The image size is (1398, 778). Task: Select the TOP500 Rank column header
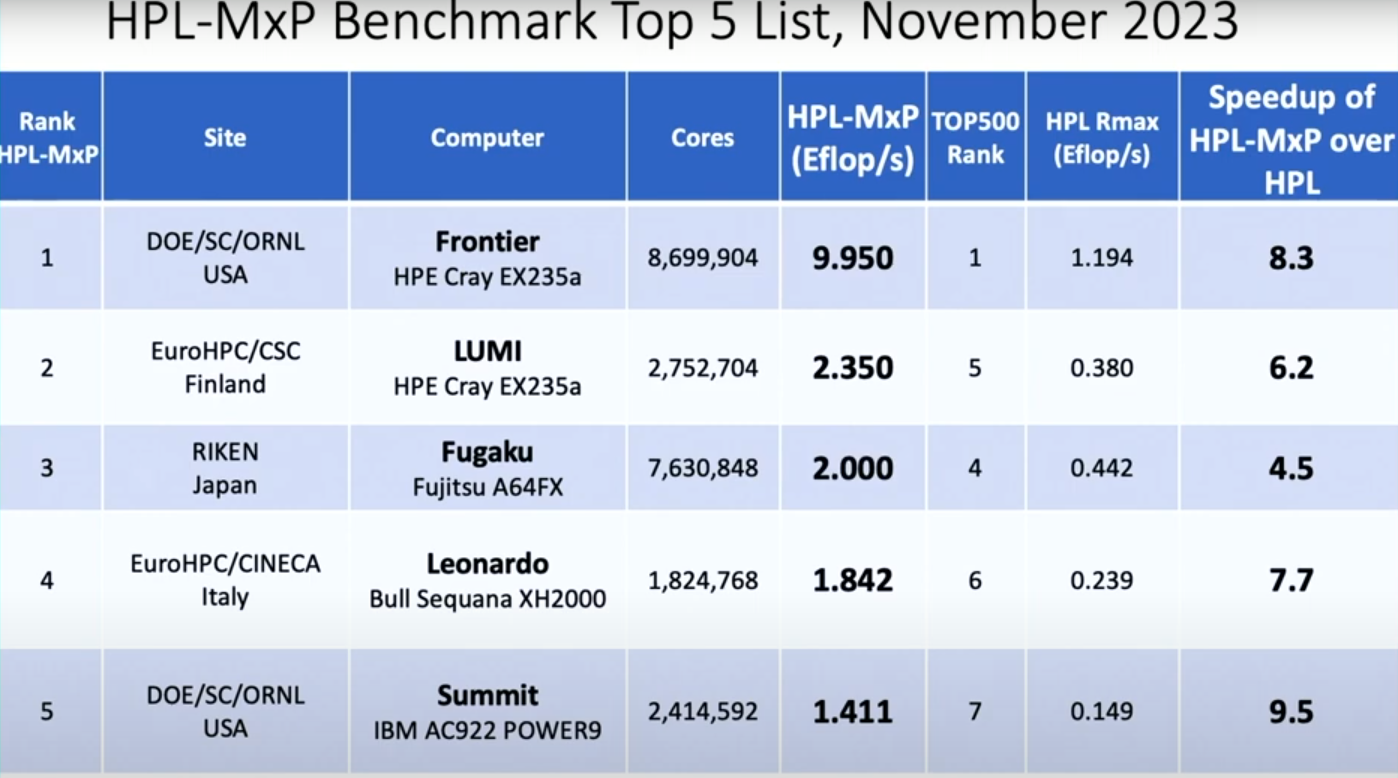click(975, 137)
